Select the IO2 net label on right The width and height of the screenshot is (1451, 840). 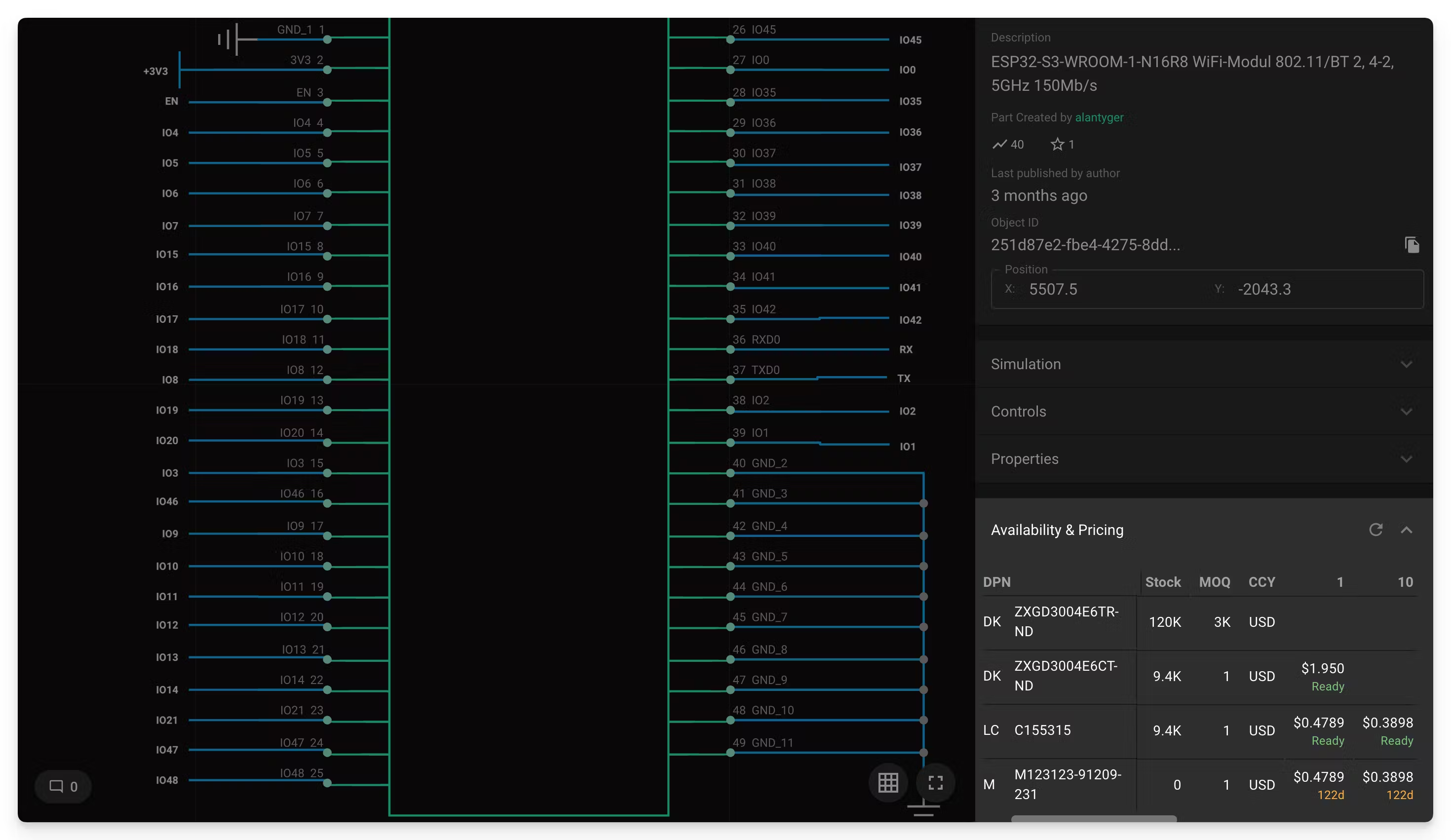tap(908, 411)
